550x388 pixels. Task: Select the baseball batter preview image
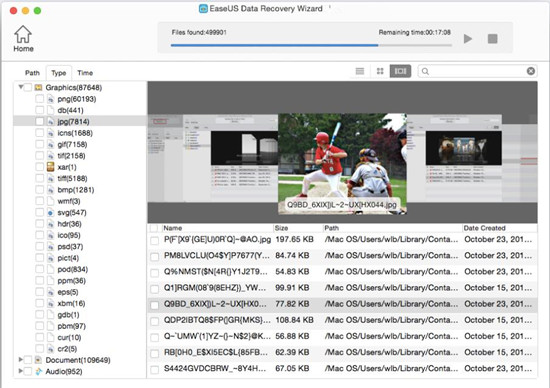tap(342, 163)
